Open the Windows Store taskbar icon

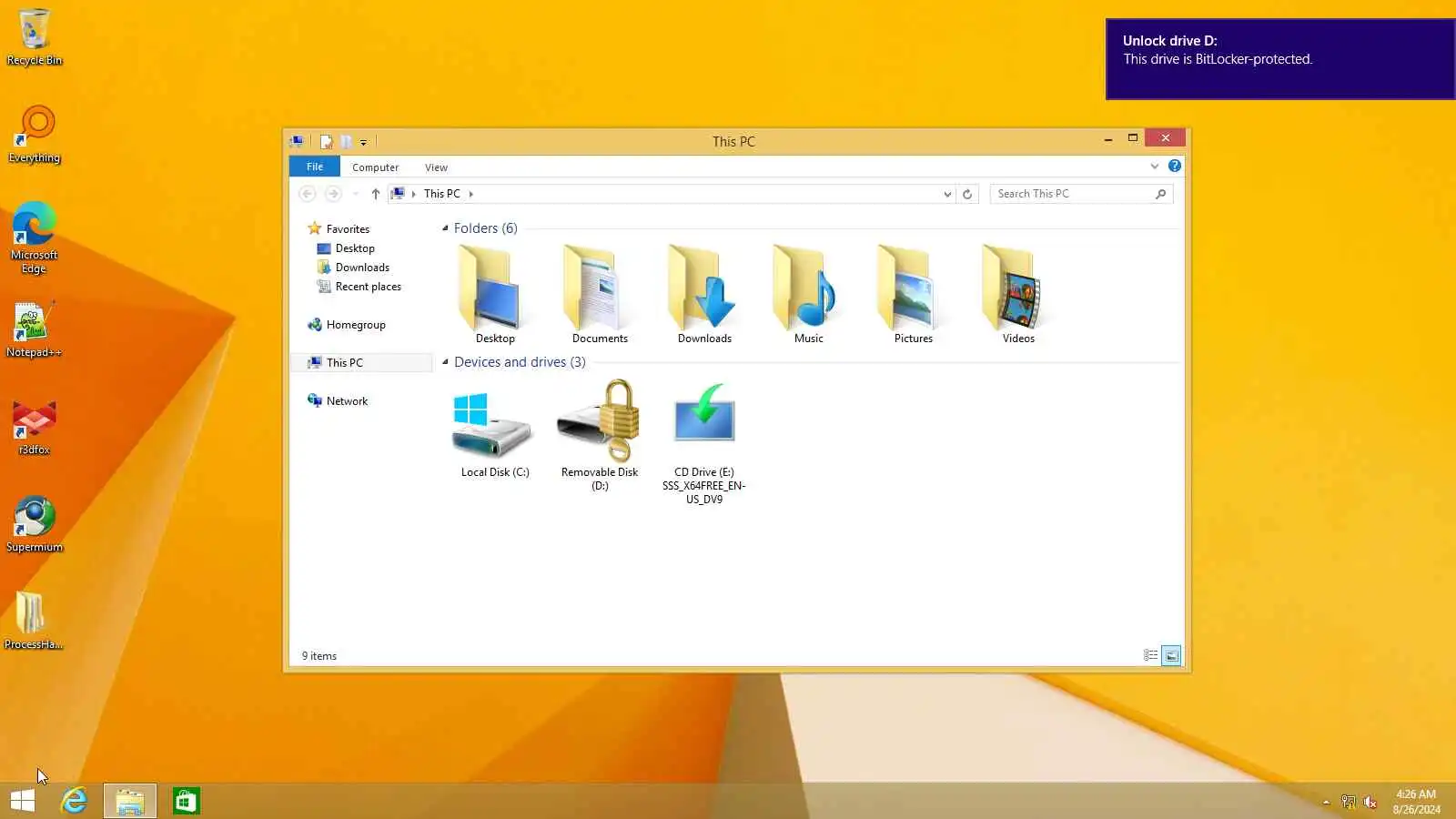(x=187, y=801)
